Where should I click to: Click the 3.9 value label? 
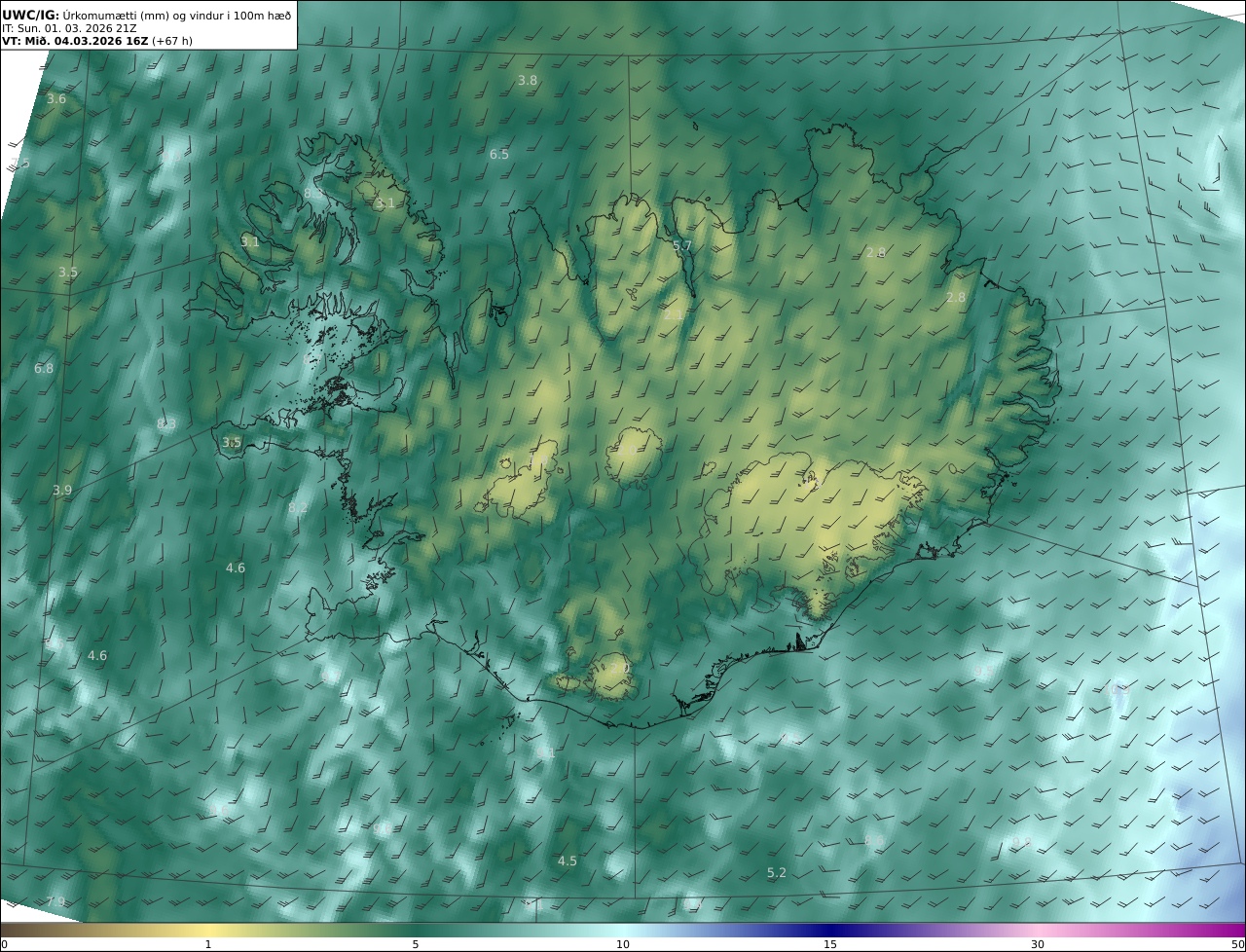coord(61,491)
